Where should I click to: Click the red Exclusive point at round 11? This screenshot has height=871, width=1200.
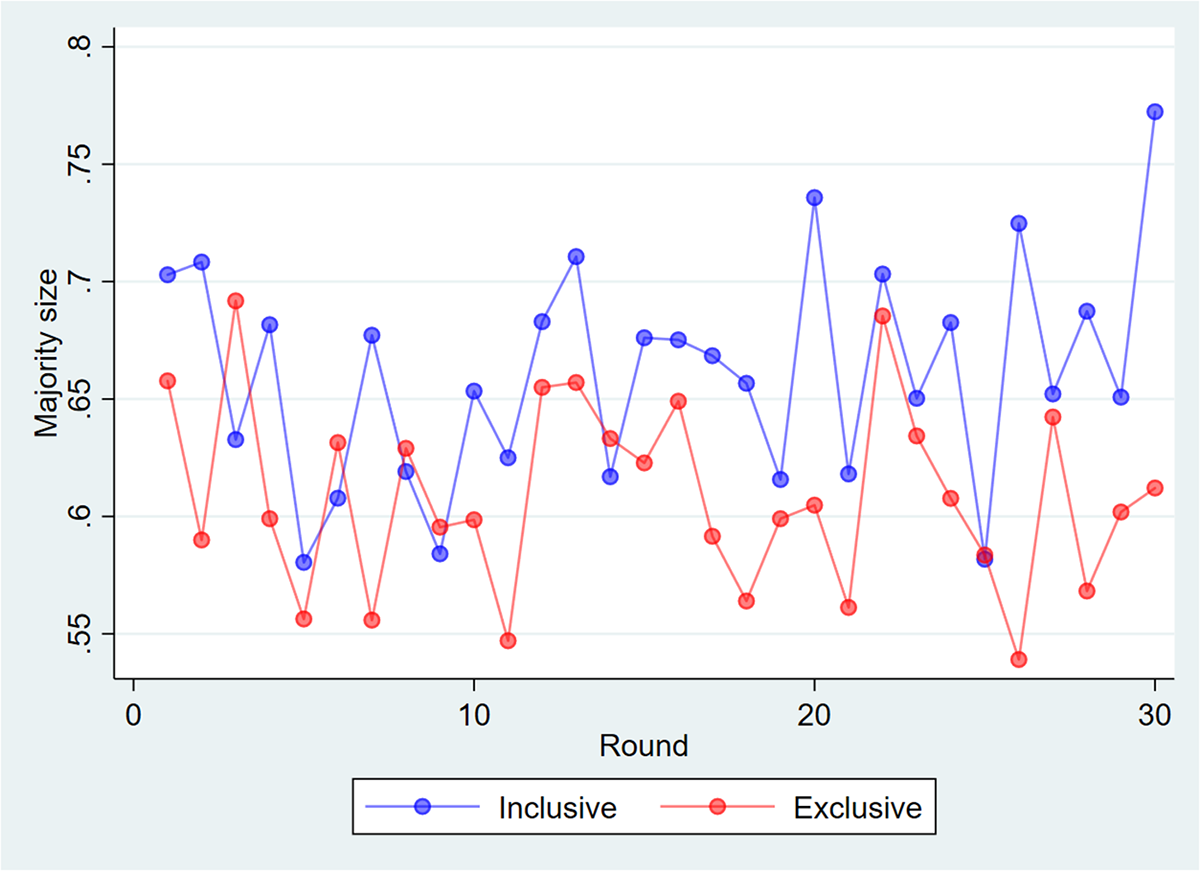coord(508,641)
